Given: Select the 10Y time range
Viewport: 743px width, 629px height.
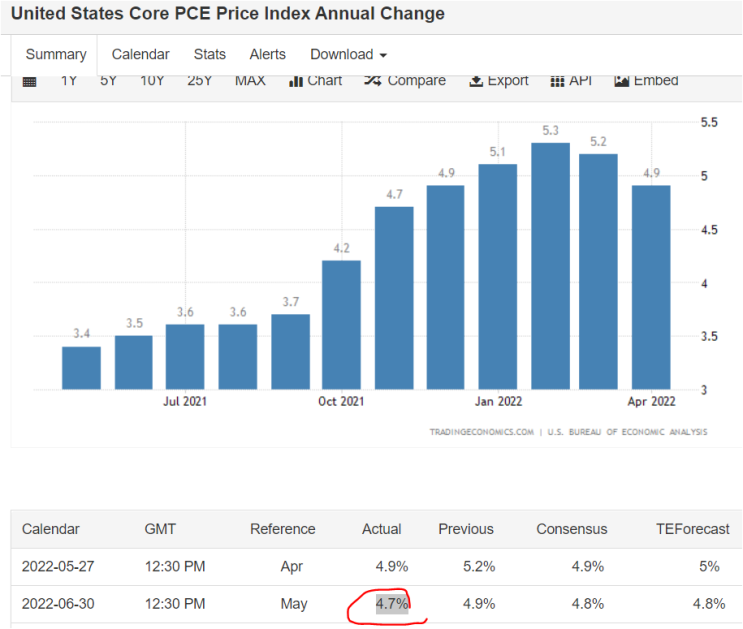Looking at the screenshot, I should coord(152,81).
